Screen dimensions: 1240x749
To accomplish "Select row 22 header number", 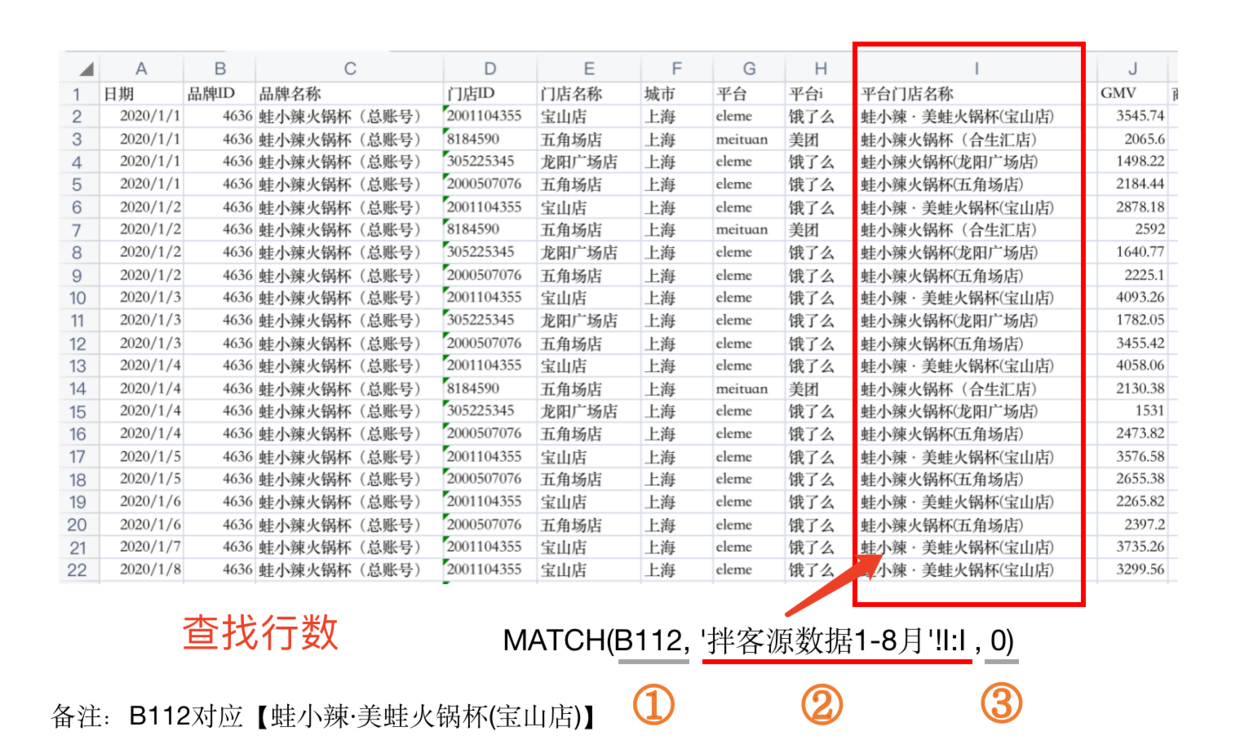I will 76,570.
